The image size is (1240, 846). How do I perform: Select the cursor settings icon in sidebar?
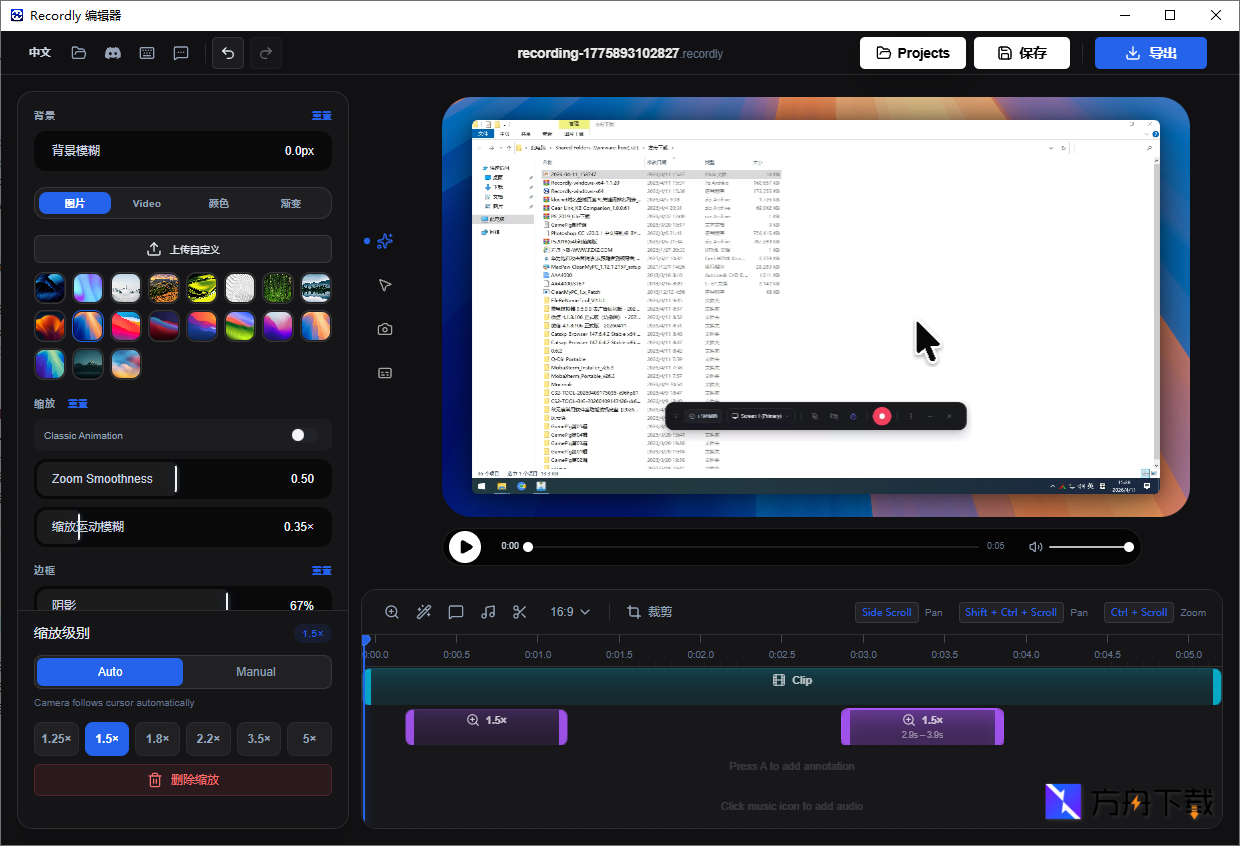(385, 286)
